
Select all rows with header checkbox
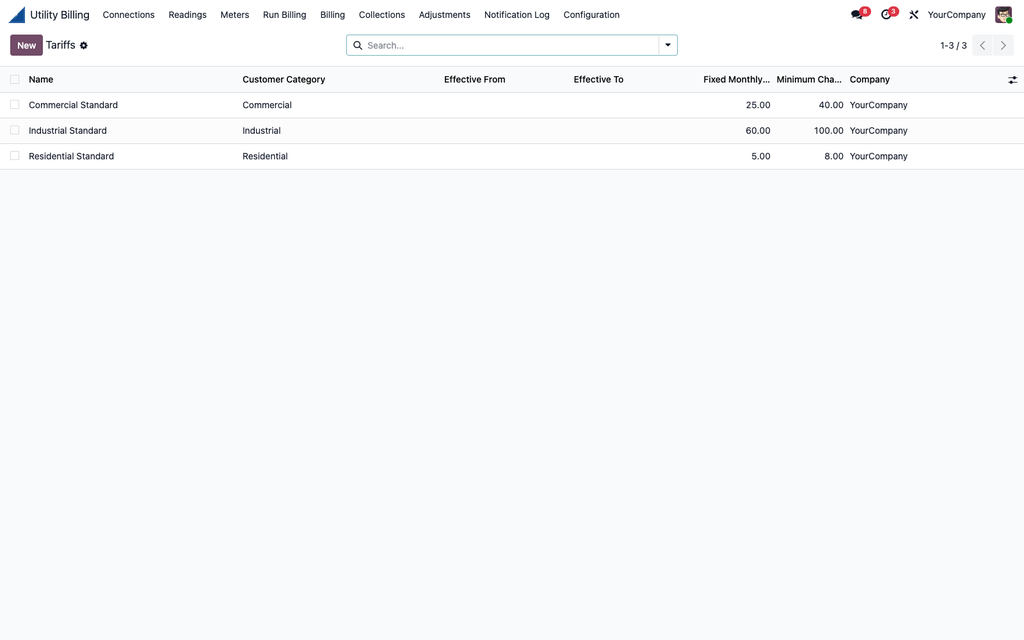[14, 79]
